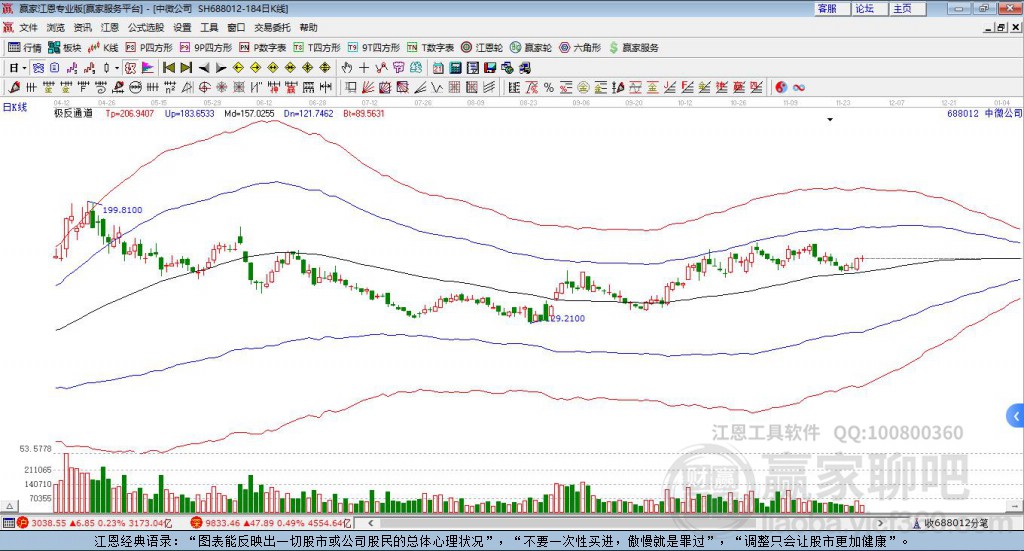Open the T数字表 tool
Viewport: 1024px width, 551px height.
click(x=430, y=48)
